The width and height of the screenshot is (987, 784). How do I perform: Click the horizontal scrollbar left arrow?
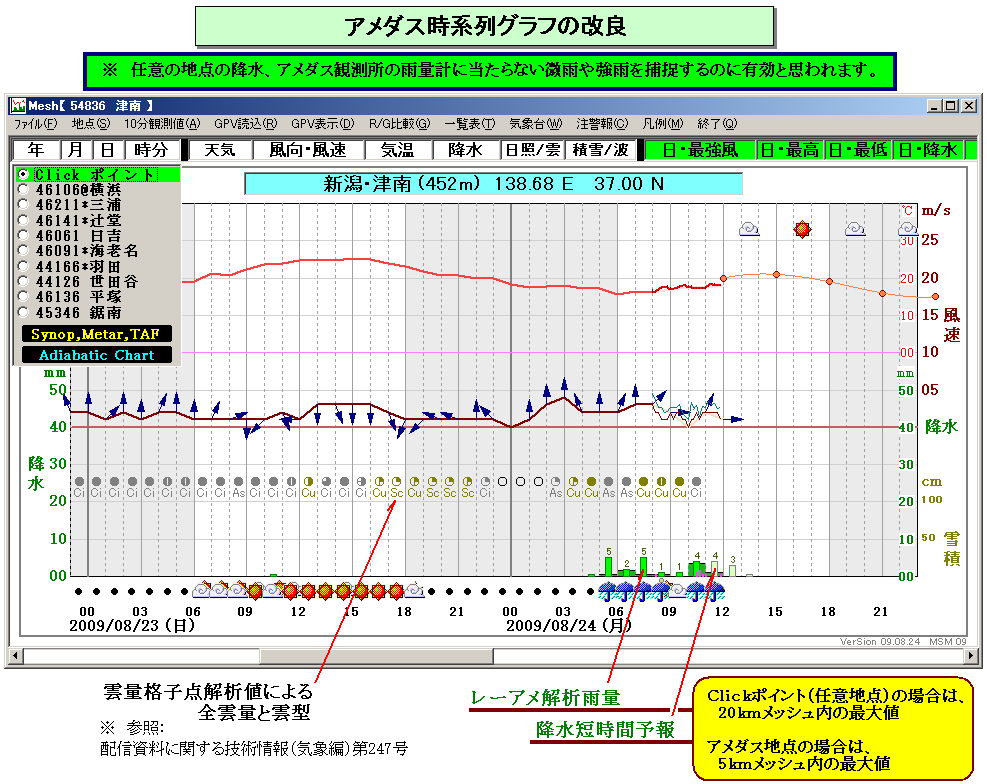coord(15,656)
